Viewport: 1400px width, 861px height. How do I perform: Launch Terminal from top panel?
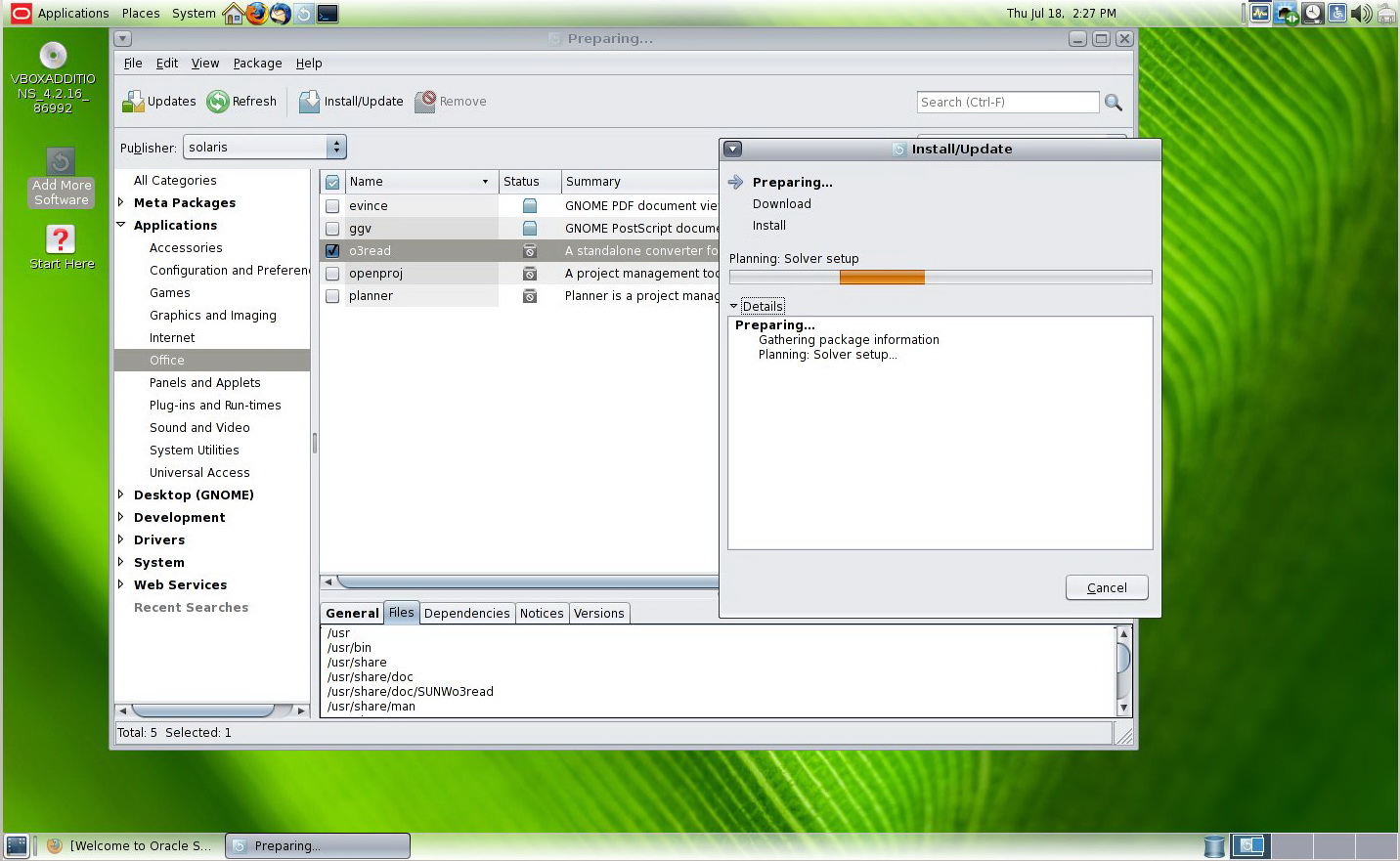(328, 14)
